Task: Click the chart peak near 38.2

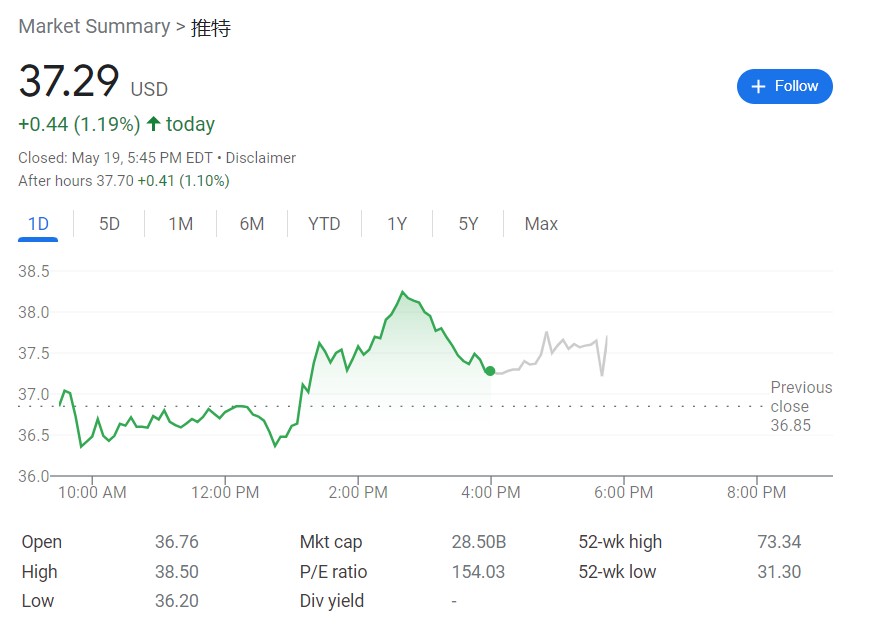Action: [403, 292]
